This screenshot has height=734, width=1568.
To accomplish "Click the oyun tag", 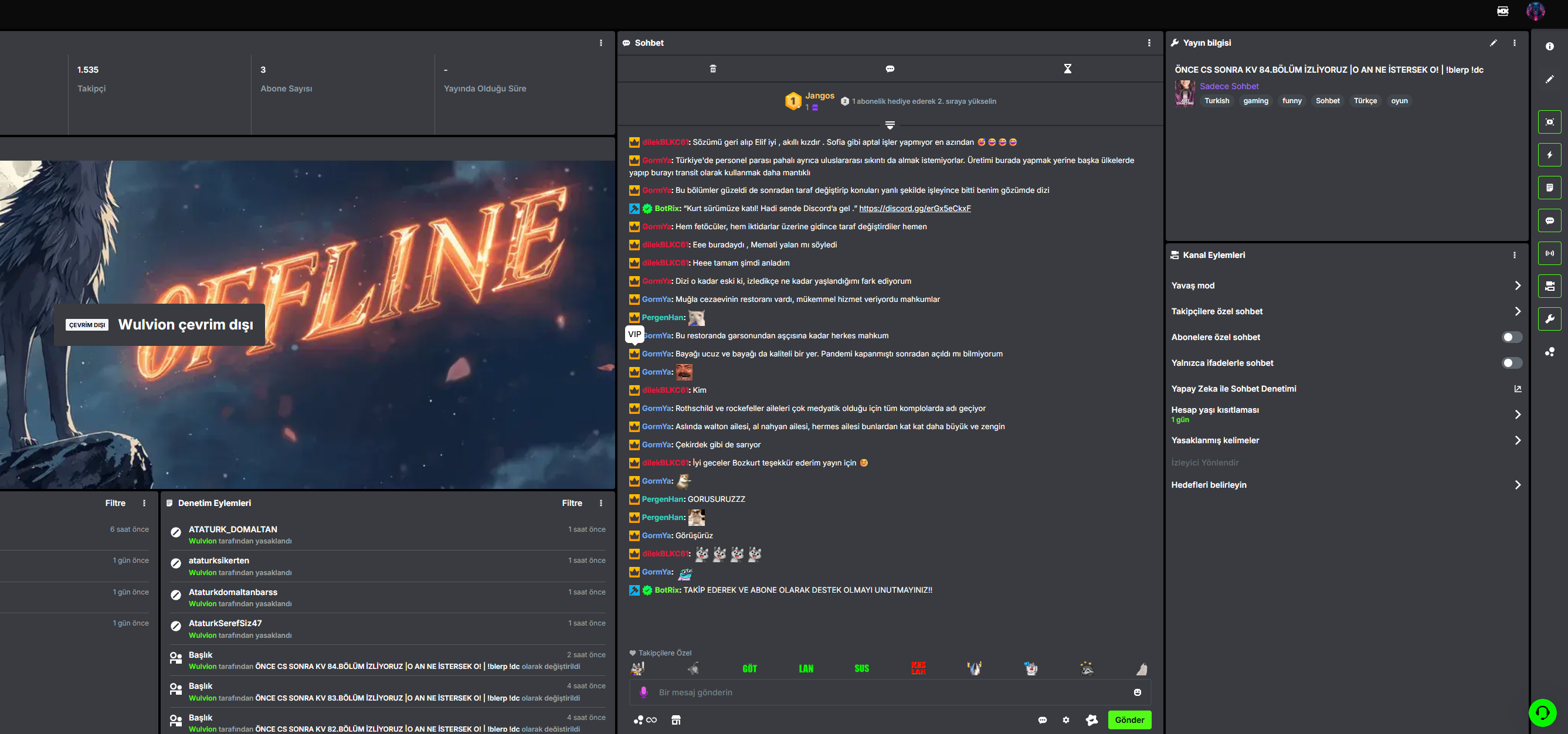I will point(1399,101).
